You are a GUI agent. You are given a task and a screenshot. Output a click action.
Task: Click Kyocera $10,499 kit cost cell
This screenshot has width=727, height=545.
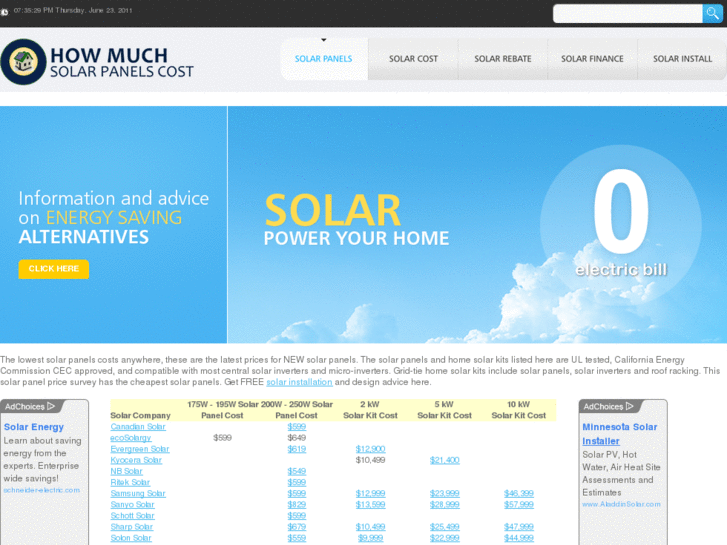point(370,460)
